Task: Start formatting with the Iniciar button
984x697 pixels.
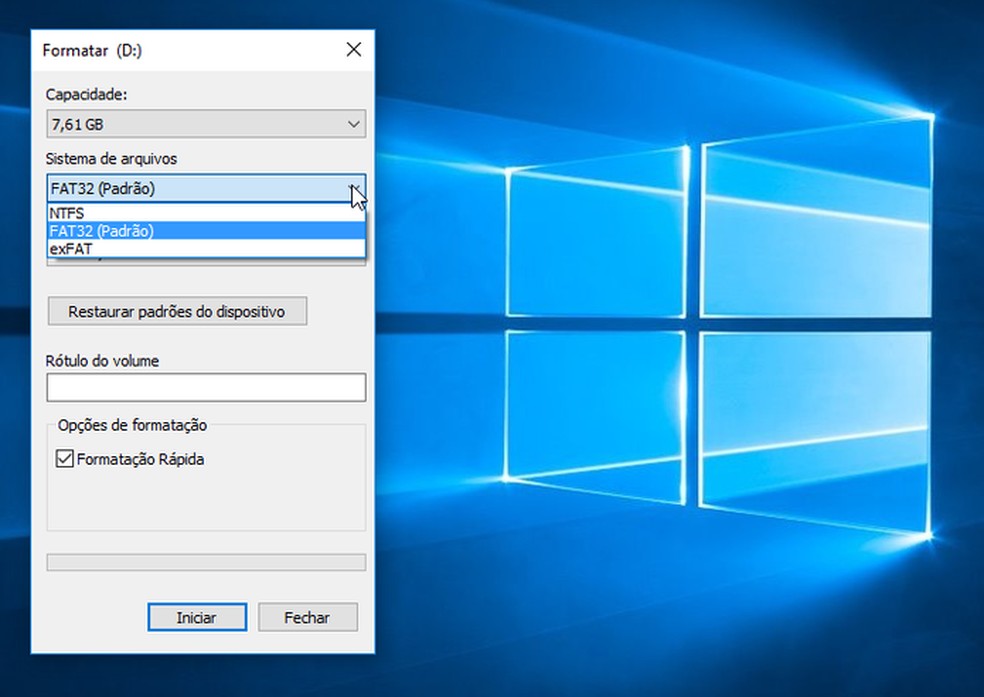Action: tap(196, 617)
